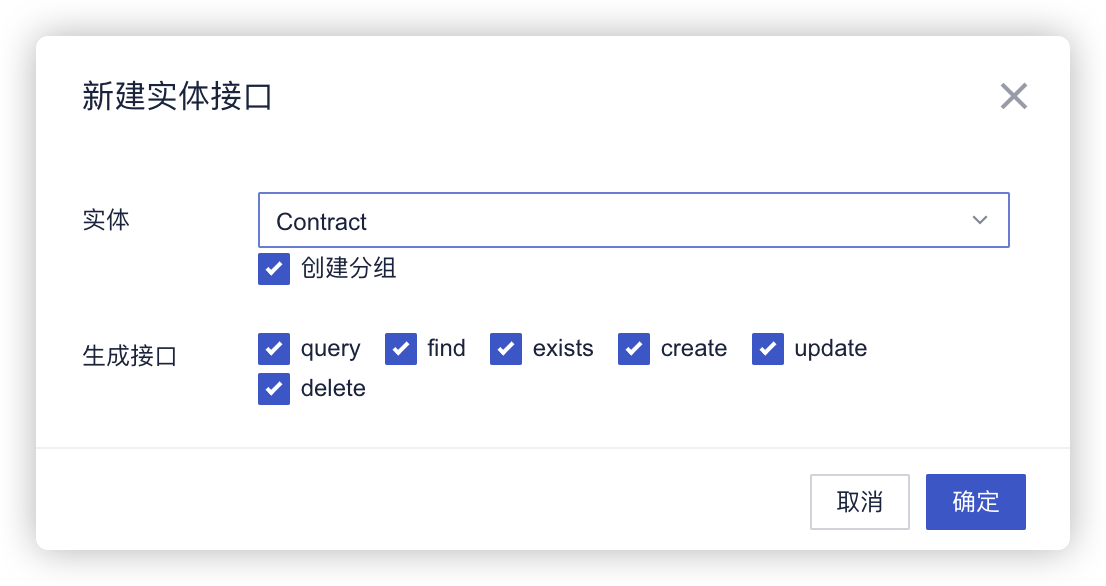Click the "update" label text
The height and width of the screenshot is (586, 1106).
[830, 349]
